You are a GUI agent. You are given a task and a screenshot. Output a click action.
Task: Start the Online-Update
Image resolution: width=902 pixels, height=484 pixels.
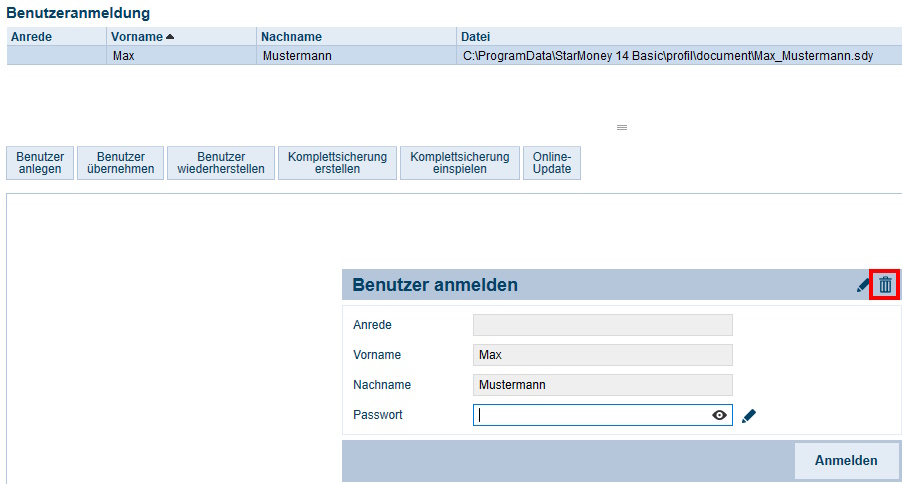coord(552,163)
